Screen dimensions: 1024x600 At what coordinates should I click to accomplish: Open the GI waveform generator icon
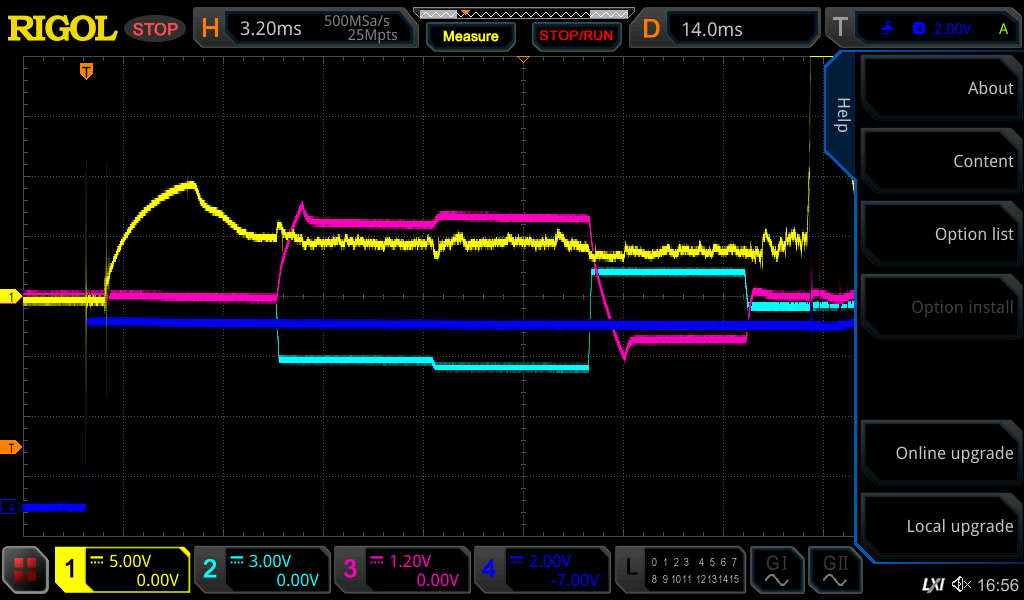point(776,570)
